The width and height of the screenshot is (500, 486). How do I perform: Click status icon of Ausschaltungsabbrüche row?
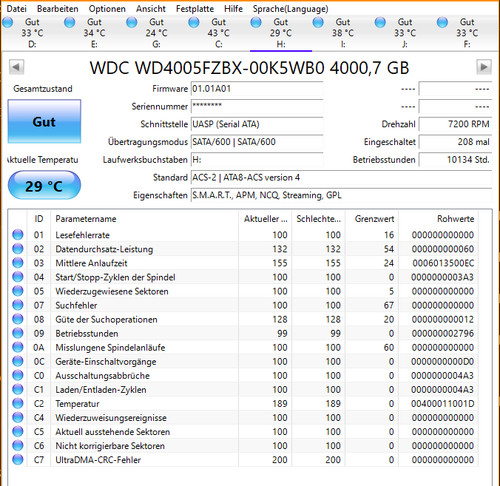pyautogui.click(x=18, y=375)
